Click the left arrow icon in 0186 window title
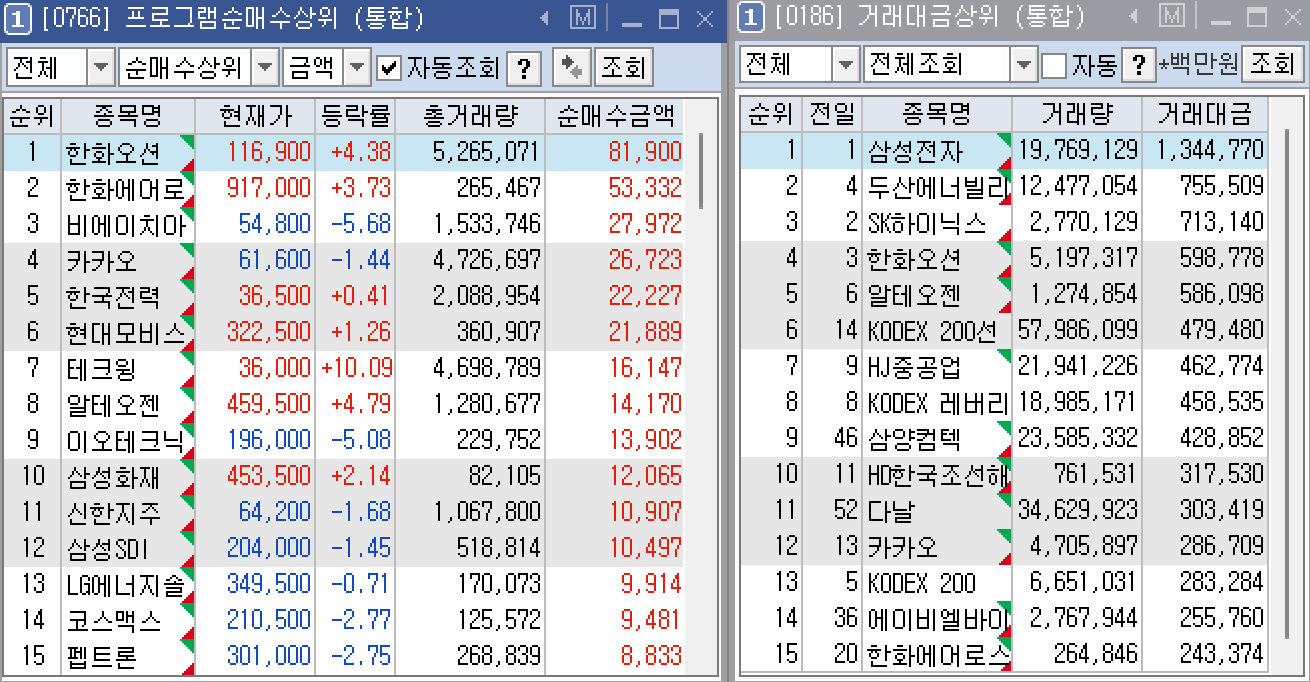Screen dimensions: 1310x682 pos(1134,17)
